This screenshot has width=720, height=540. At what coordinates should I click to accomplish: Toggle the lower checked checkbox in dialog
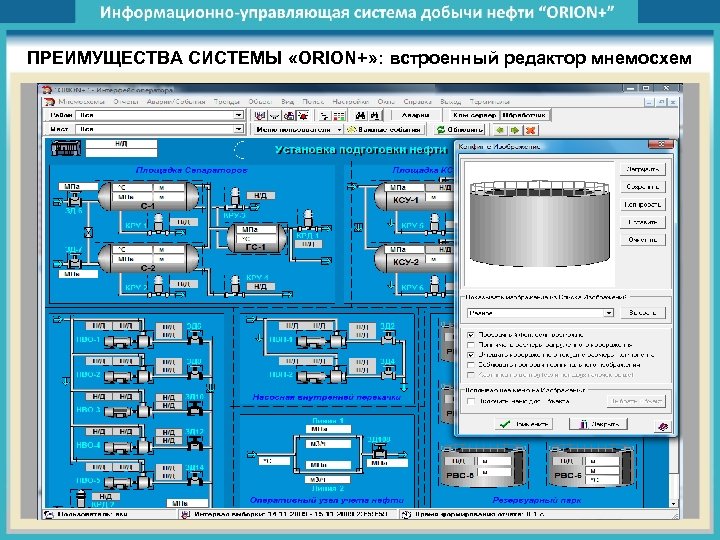tap(470, 355)
